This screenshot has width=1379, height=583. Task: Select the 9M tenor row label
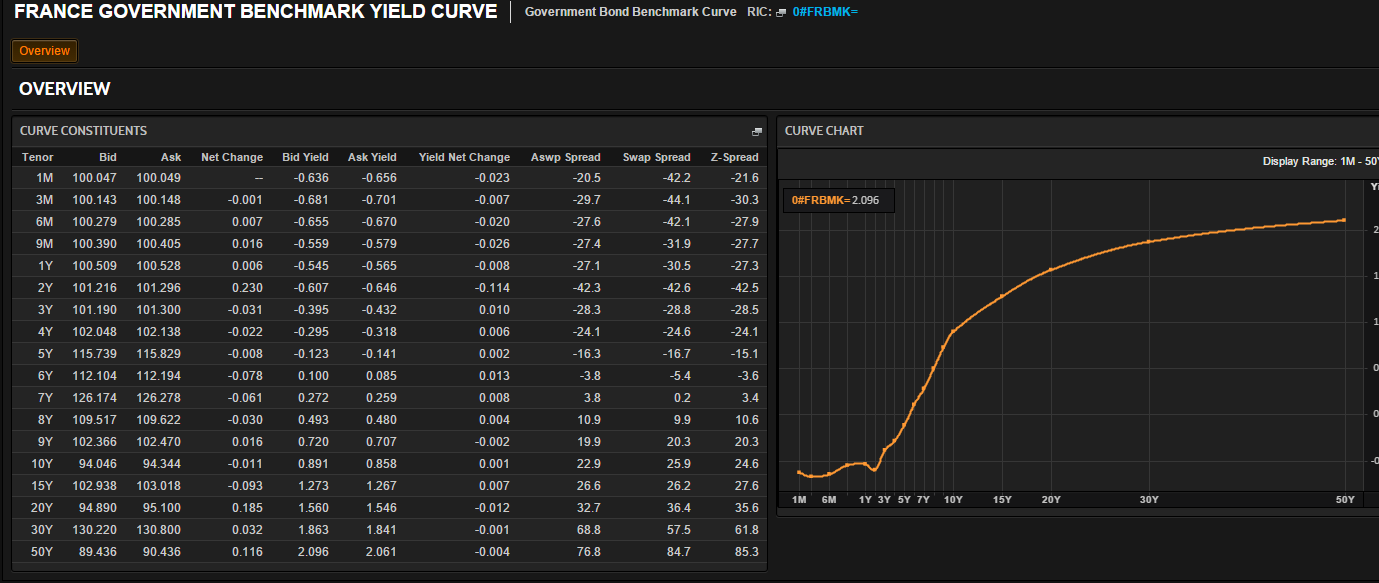(45, 244)
